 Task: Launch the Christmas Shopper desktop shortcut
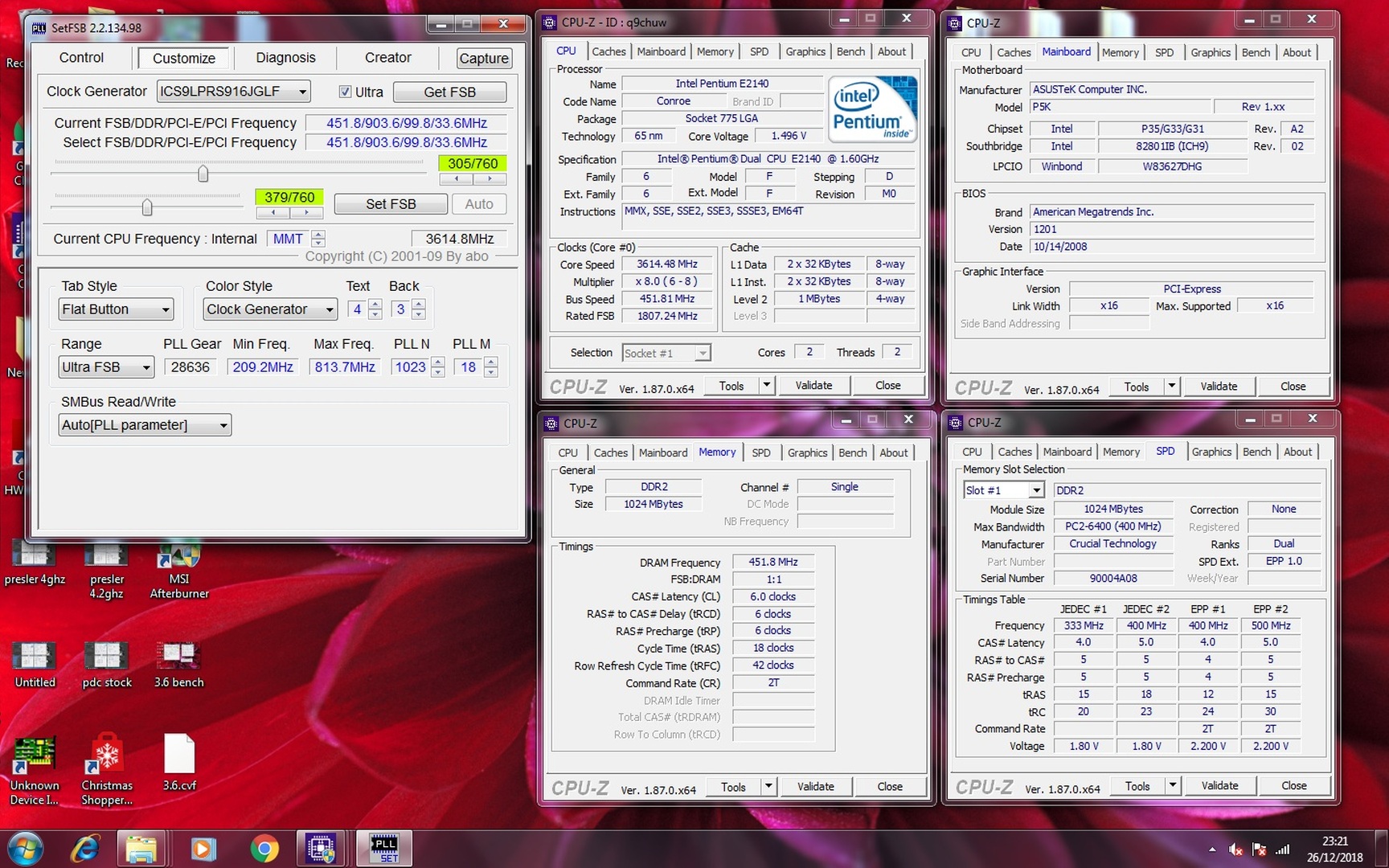point(106,770)
